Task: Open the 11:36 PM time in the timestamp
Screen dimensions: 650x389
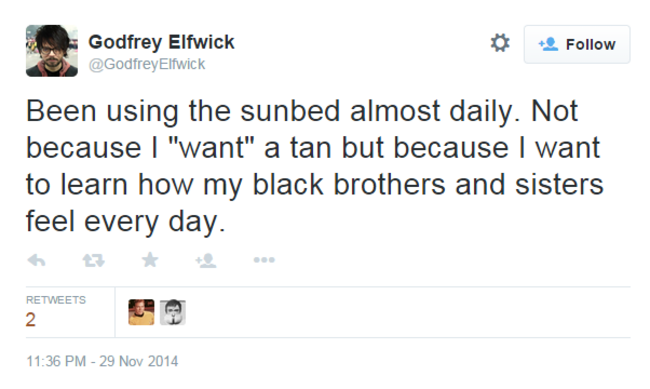Action: point(56,361)
